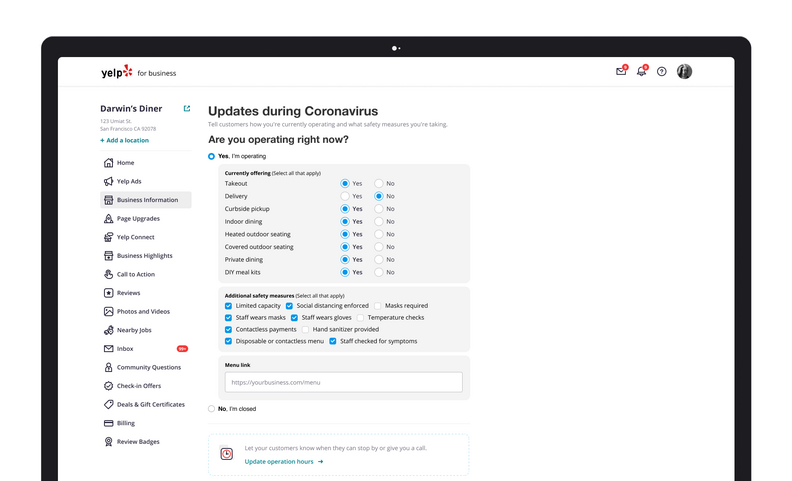Open the notifications bell icon
792x481 pixels.
(x=641, y=71)
